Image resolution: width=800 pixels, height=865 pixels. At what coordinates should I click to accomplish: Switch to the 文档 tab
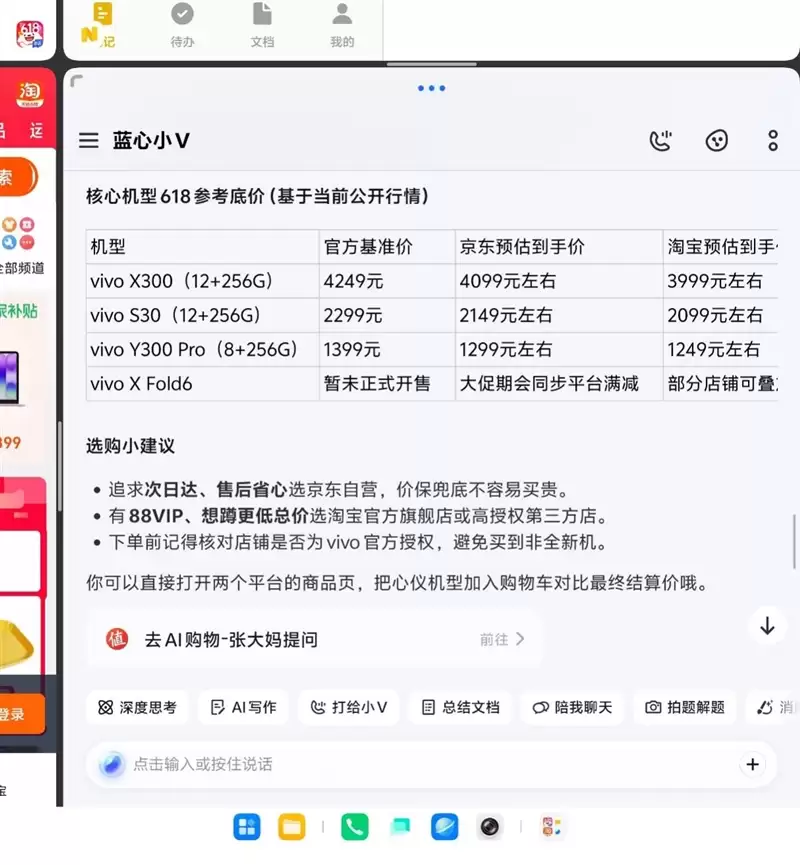[x=262, y=26]
